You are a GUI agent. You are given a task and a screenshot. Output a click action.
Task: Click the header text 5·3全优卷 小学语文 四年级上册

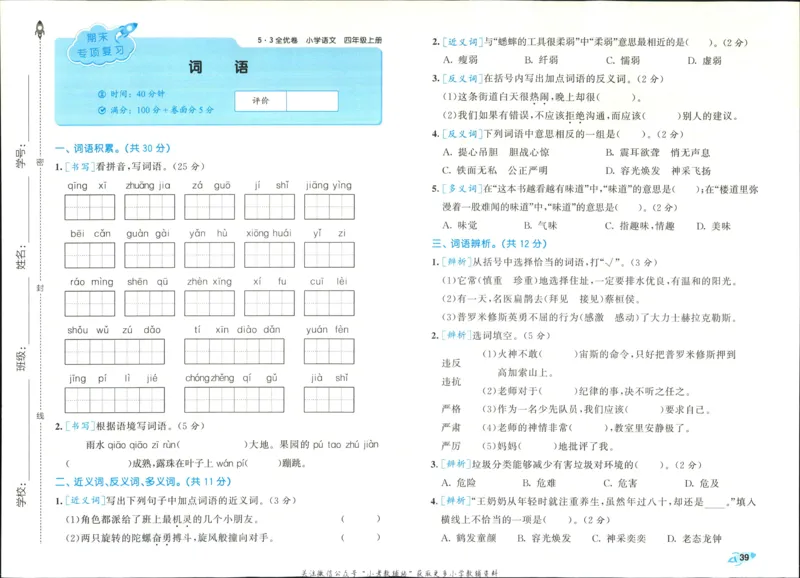[x=320, y=40]
